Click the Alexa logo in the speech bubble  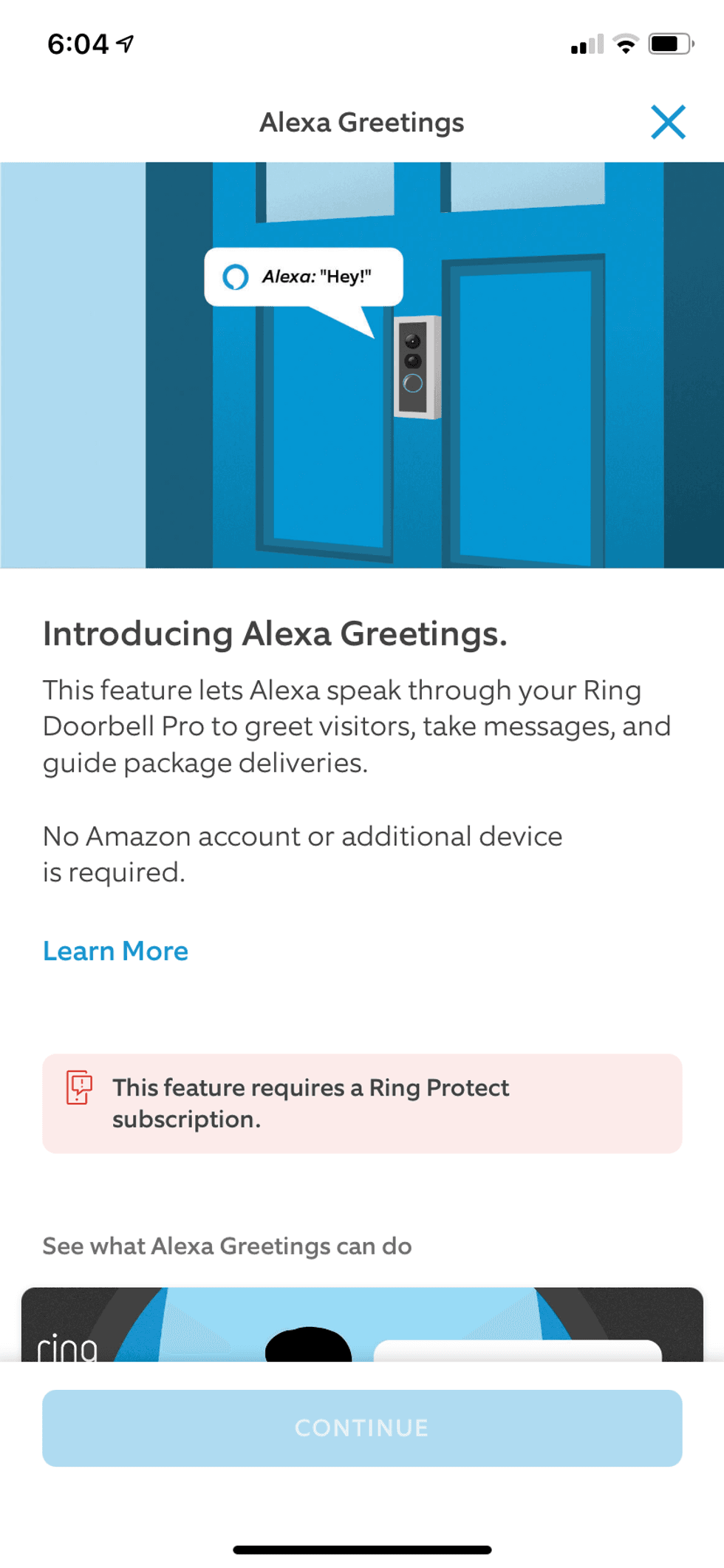pyautogui.click(x=233, y=277)
